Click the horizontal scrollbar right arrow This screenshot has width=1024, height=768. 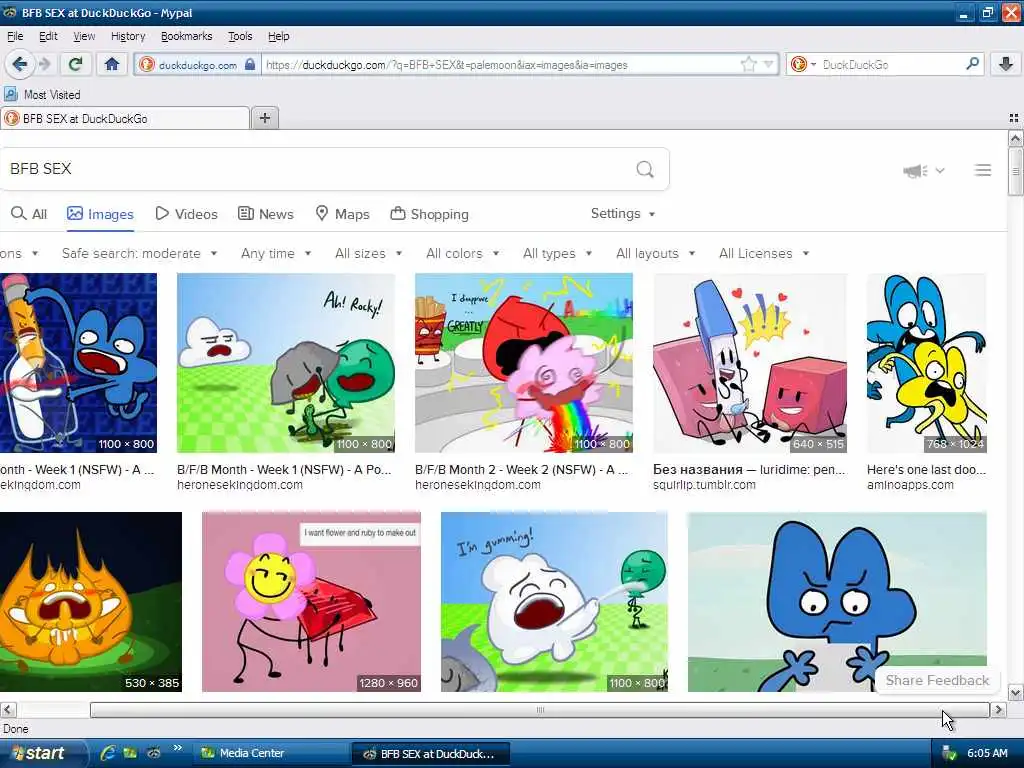point(999,709)
